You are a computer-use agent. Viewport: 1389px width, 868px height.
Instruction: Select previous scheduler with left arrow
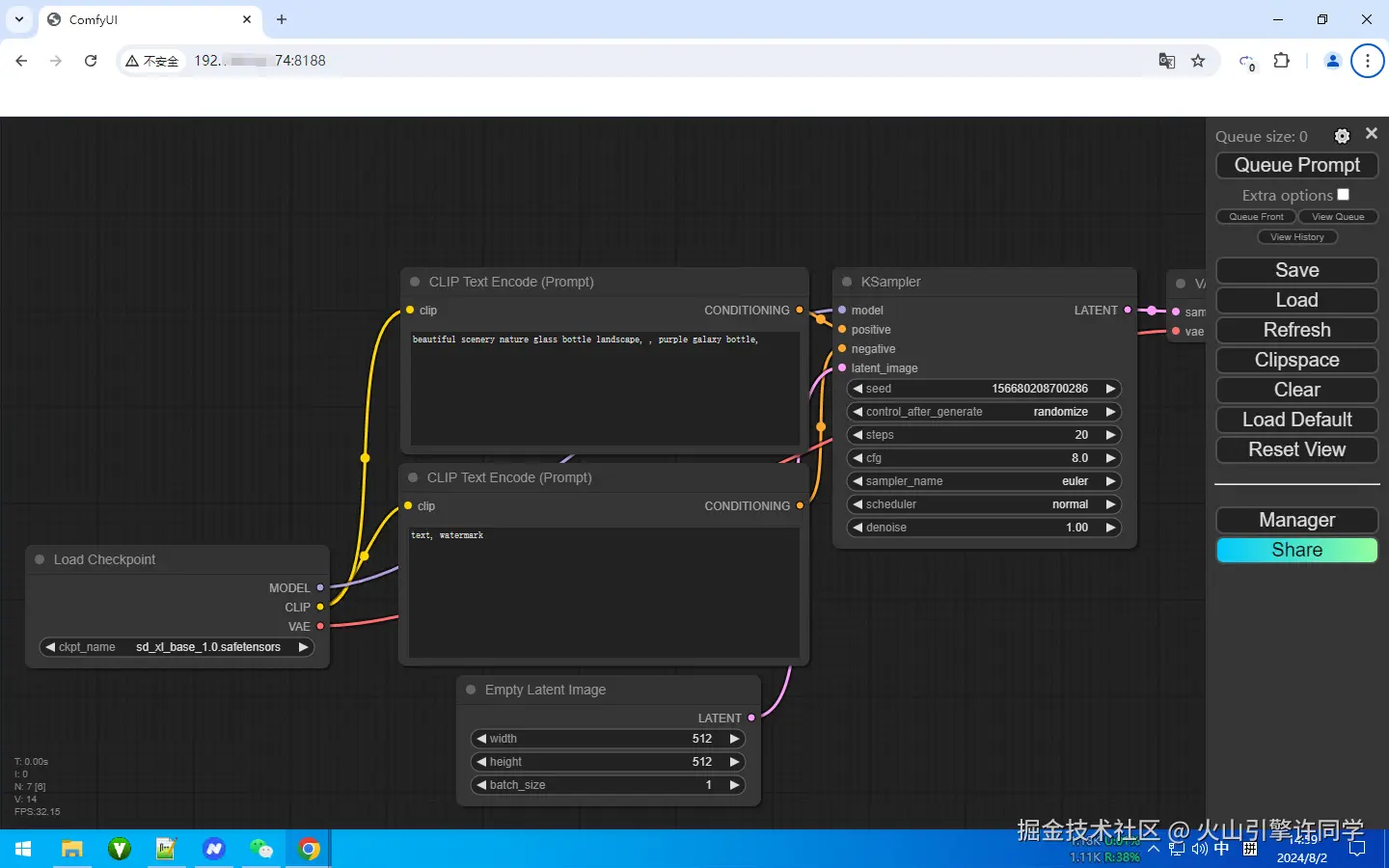[857, 504]
